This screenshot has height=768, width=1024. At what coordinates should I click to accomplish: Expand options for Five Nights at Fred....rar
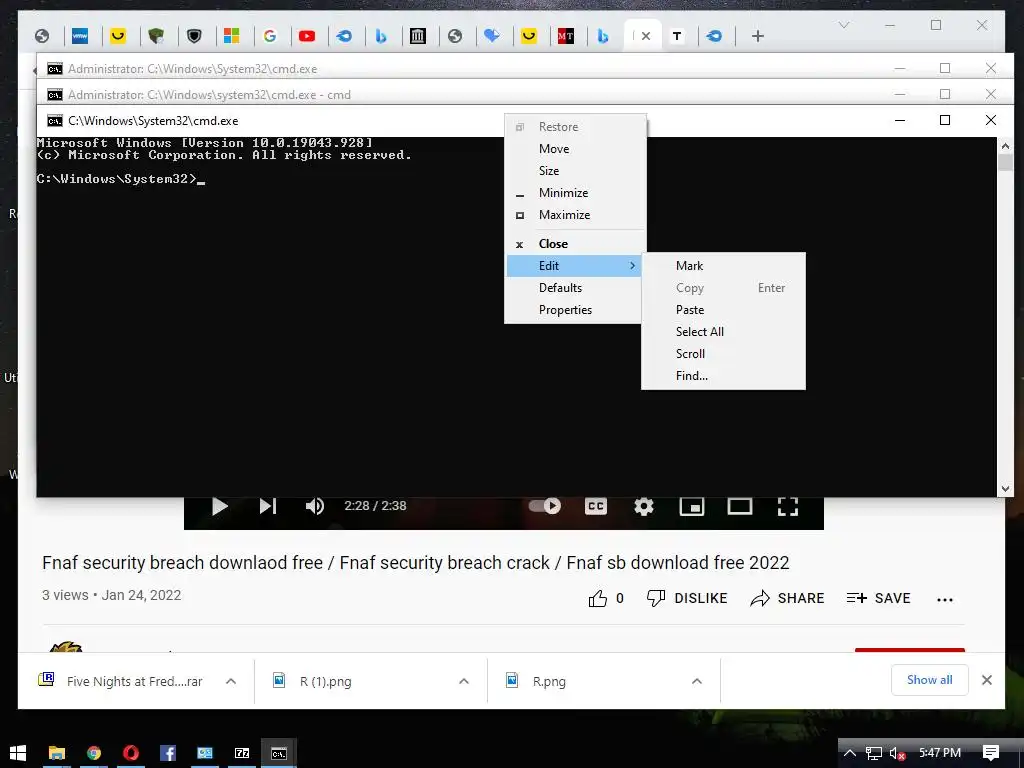(231, 681)
